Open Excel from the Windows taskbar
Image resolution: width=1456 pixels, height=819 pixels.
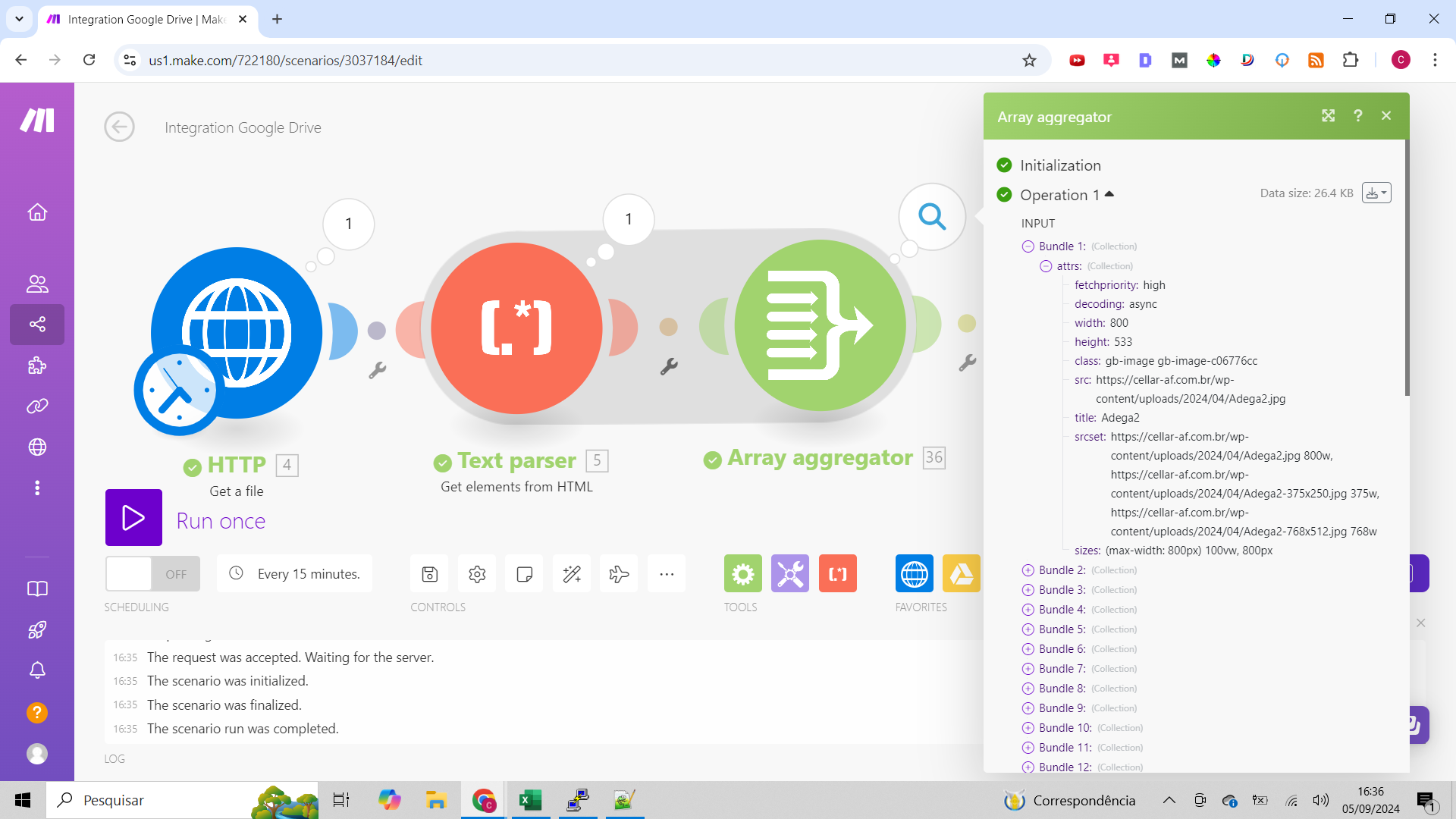[x=530, y=800]
